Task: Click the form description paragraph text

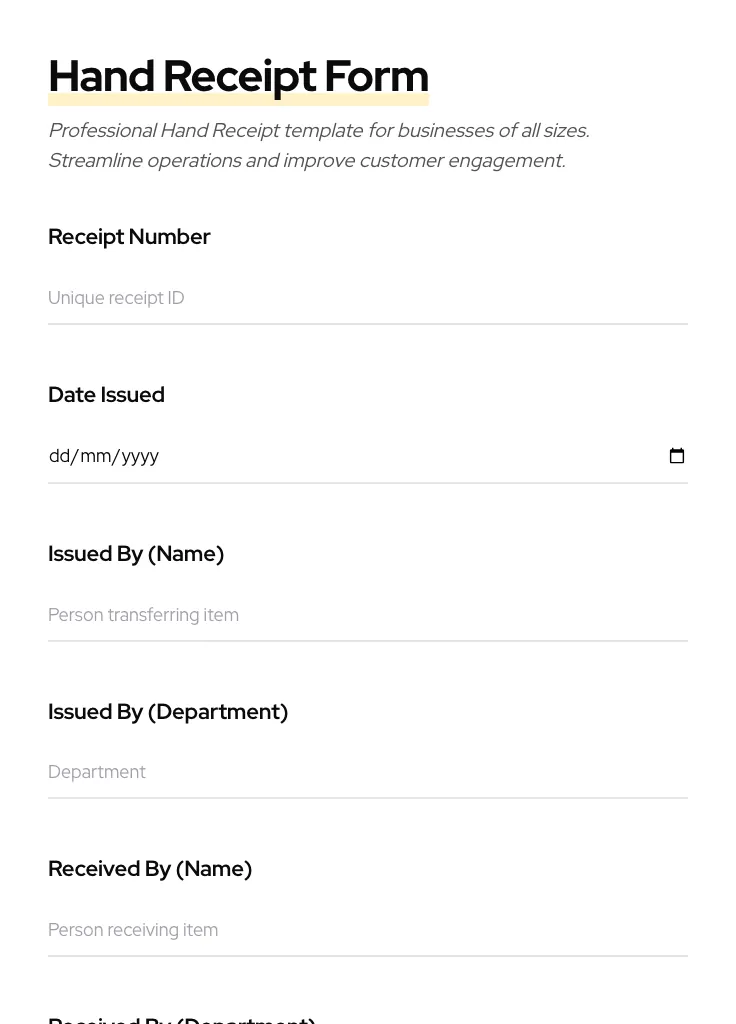Action: 318,145
